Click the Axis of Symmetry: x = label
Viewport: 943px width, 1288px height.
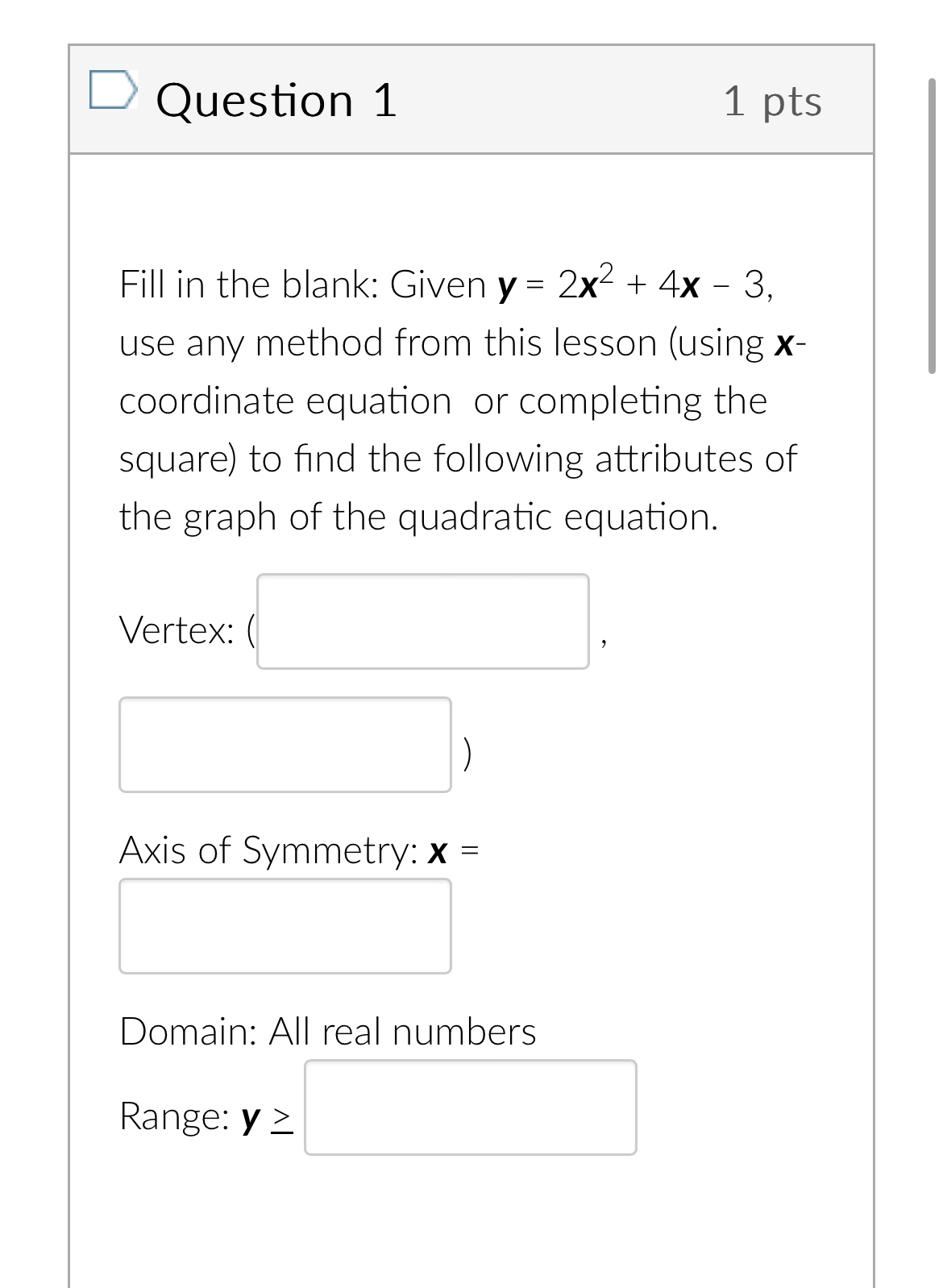[x=298, y=849]
